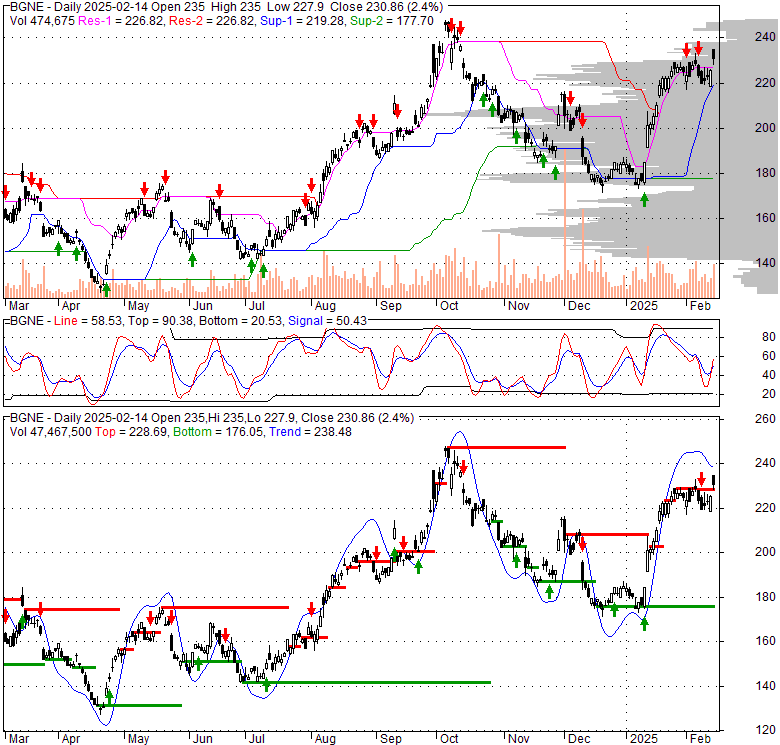Click the 120 price label on bottom chart axis

tap(765, 730)
